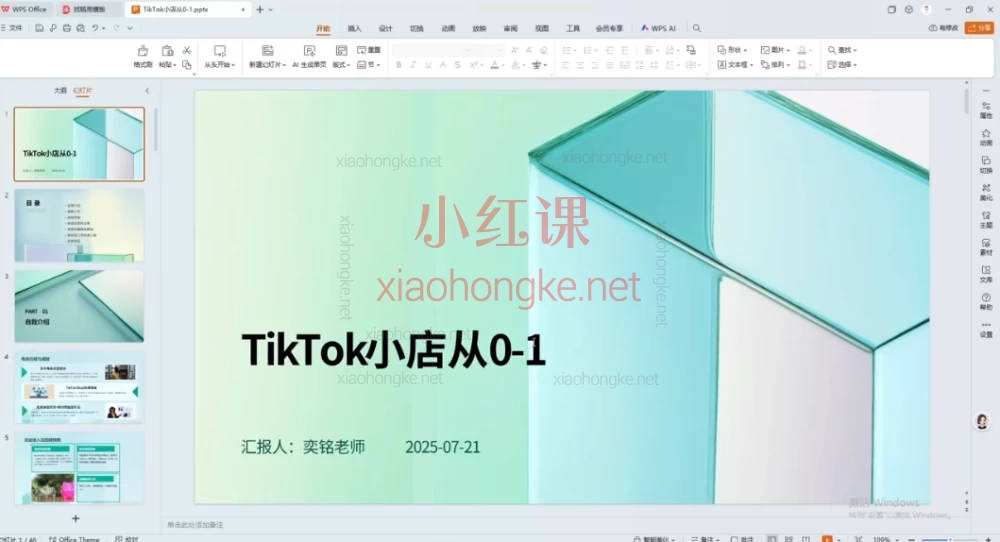The image size is (1000, 542).
Task: Click the Reset (重置) slide button
Action: click(x=369, y=50)
